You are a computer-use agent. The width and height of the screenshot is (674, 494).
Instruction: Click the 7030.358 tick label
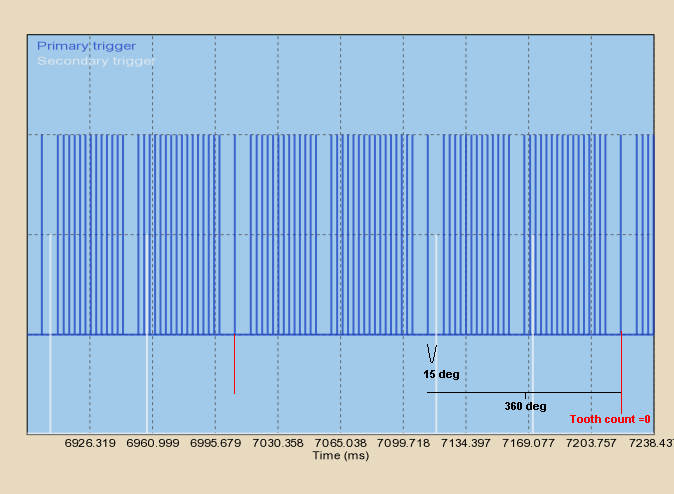[278, 443]
